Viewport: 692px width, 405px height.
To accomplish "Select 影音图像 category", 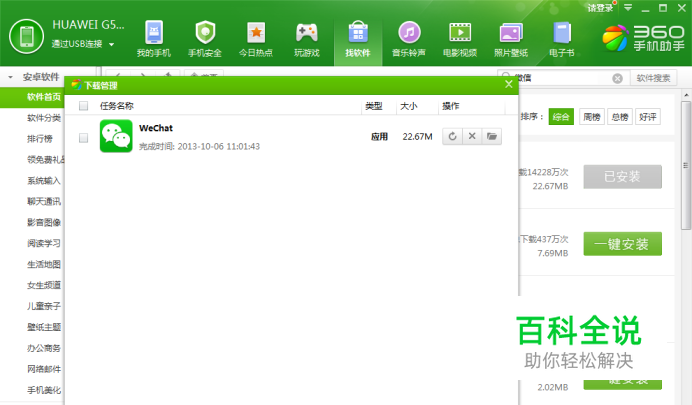I will 43,222.
